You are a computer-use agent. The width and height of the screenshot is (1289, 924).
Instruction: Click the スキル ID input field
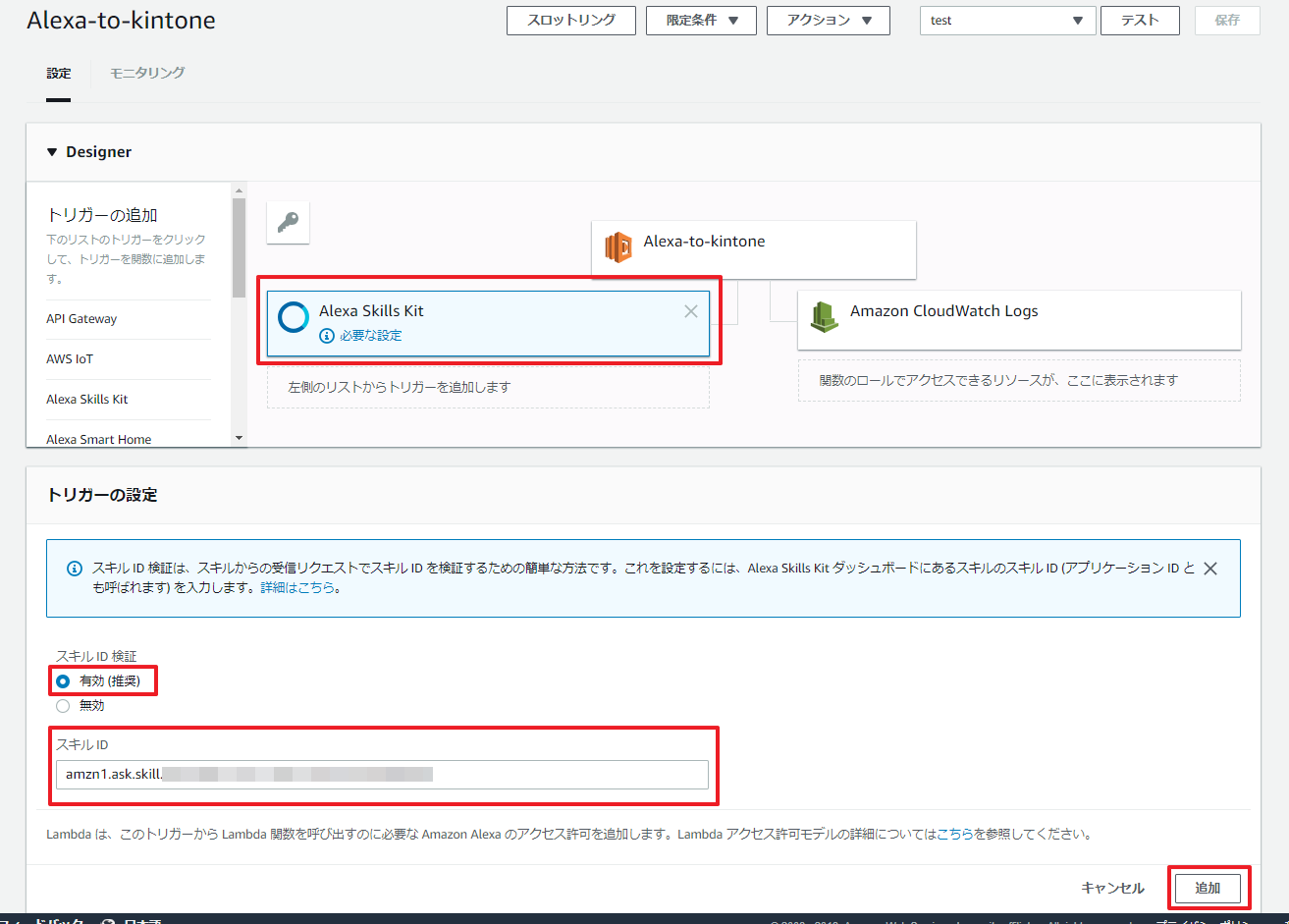click(x=382, y=775)
